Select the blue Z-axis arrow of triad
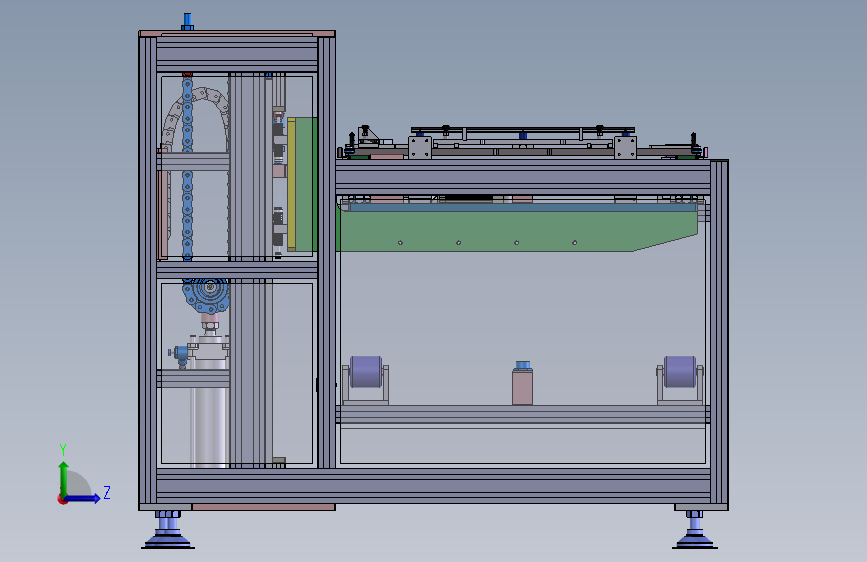 [x=82, y=498]
